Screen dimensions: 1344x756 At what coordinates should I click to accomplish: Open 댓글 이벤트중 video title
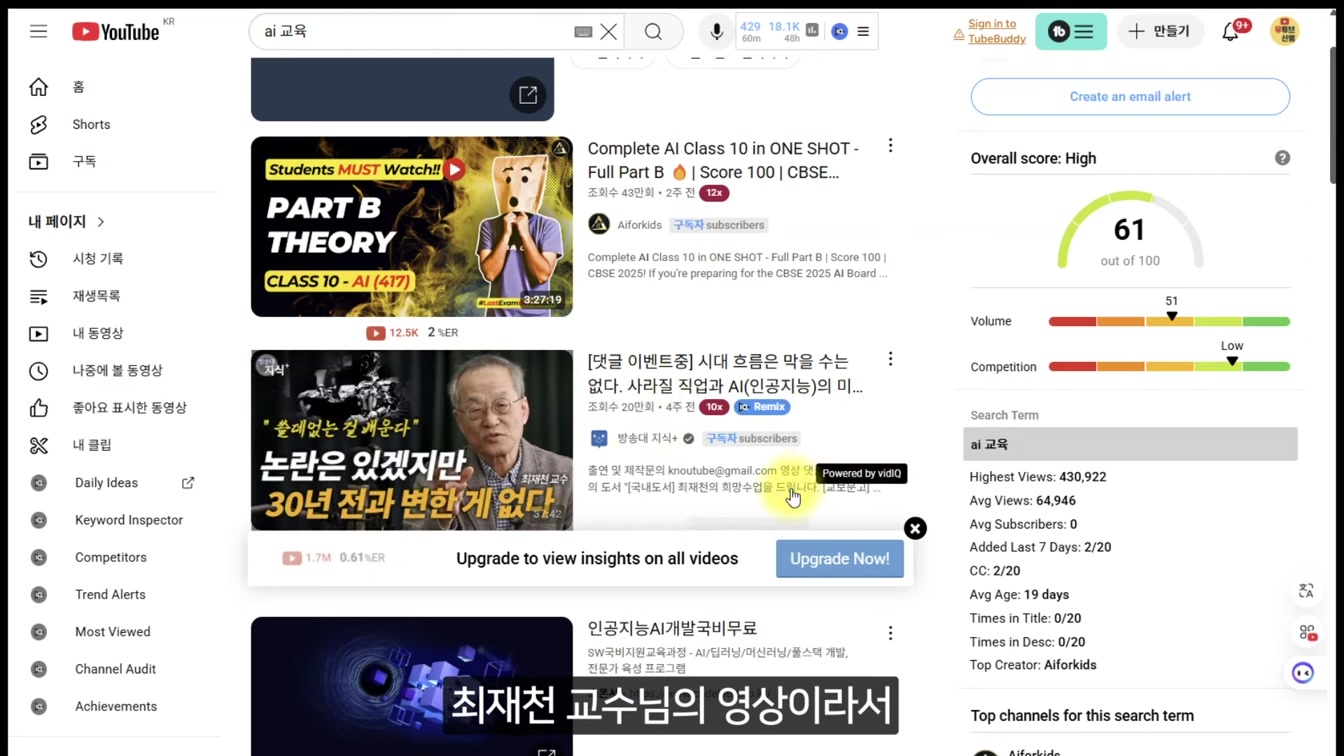click(725, 373)
